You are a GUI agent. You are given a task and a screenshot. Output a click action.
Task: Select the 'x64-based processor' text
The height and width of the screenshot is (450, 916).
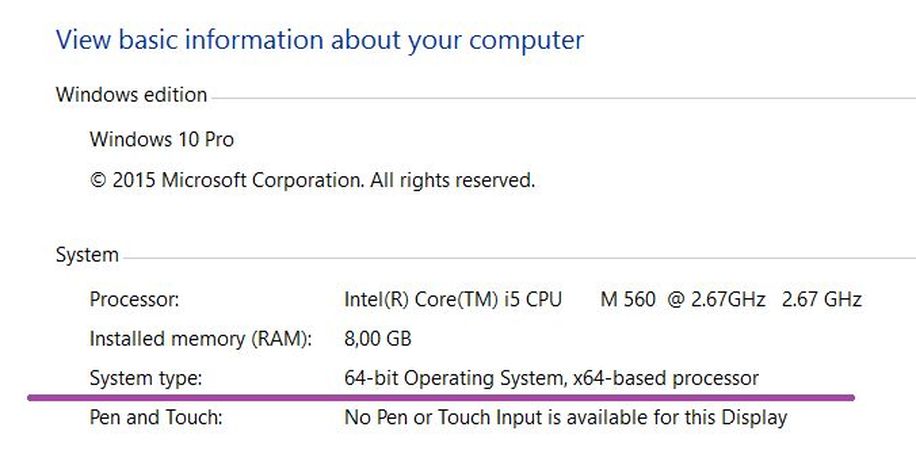pyautogui.click(x=665, y=379)
